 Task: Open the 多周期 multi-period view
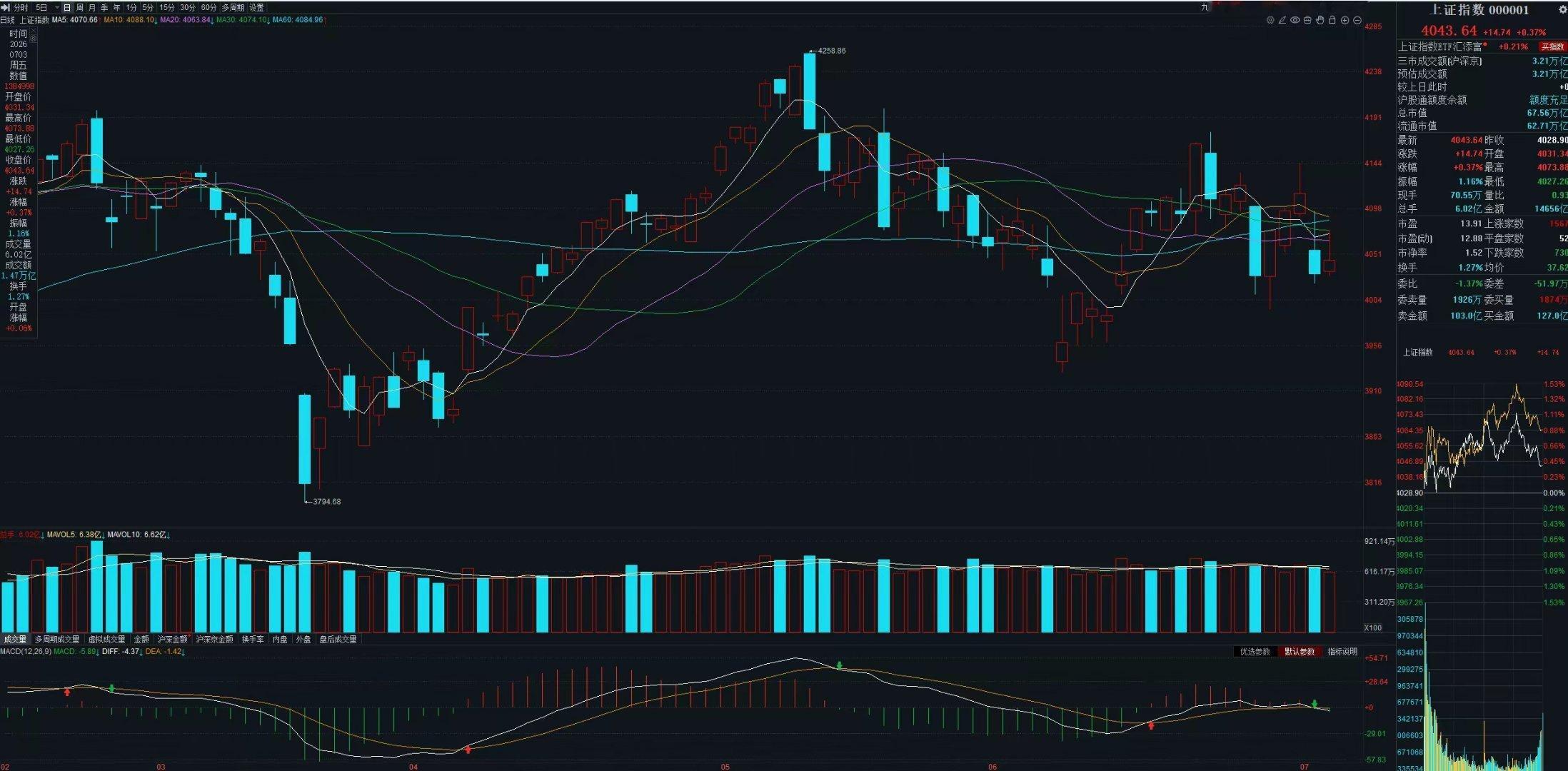(x=233, y=7)
